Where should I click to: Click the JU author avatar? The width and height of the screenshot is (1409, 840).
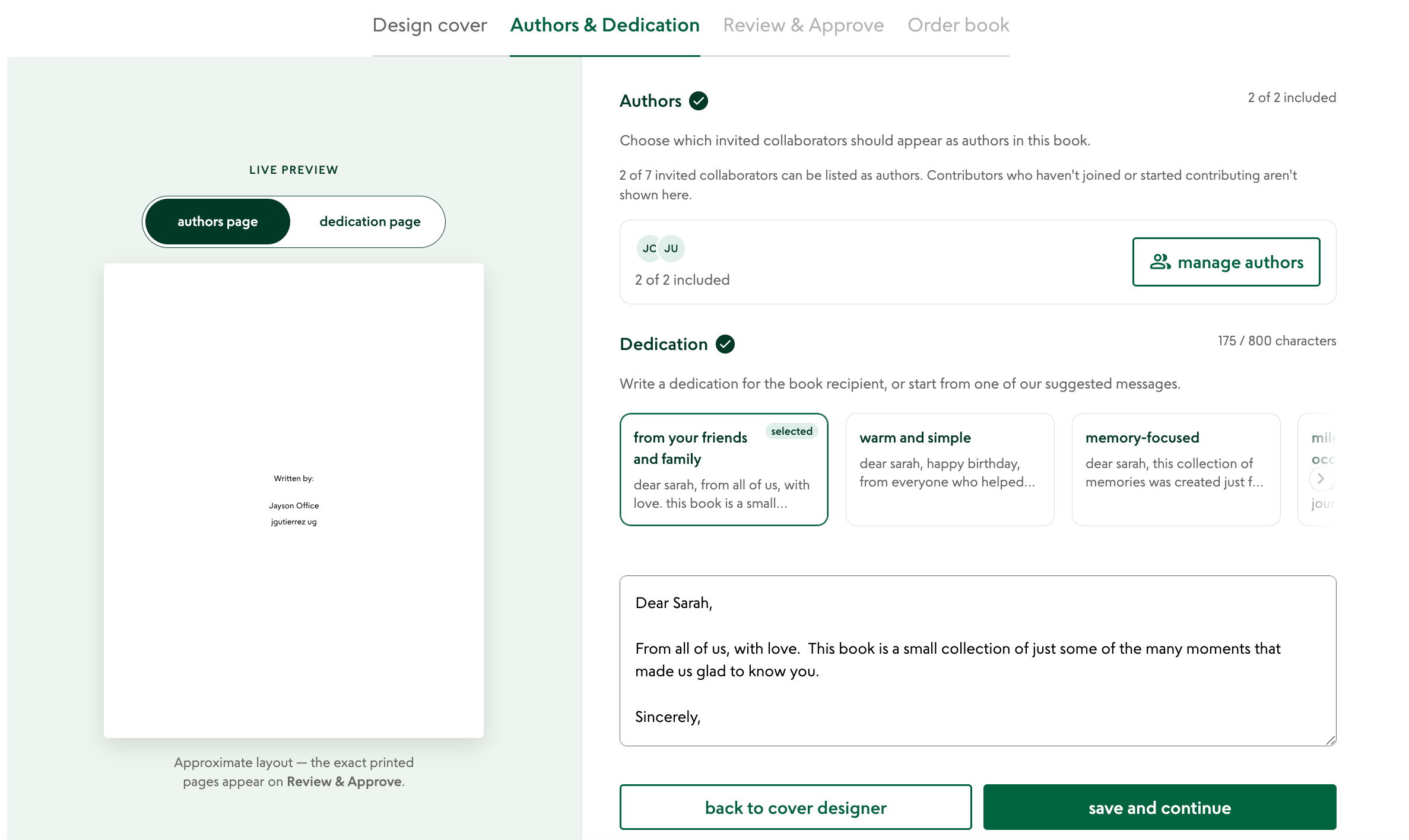(671, 249)
